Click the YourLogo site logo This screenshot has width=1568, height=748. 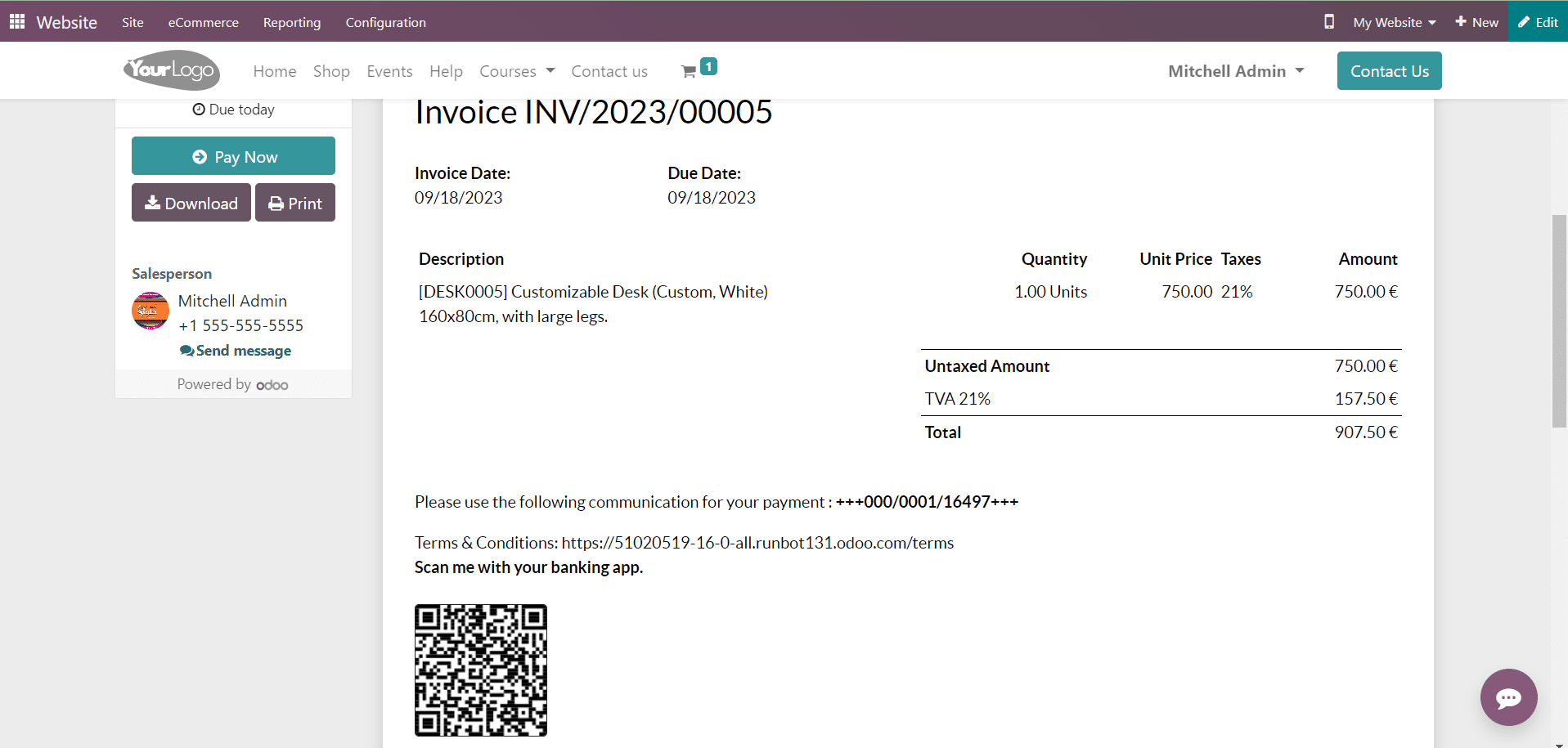(172, 70)
